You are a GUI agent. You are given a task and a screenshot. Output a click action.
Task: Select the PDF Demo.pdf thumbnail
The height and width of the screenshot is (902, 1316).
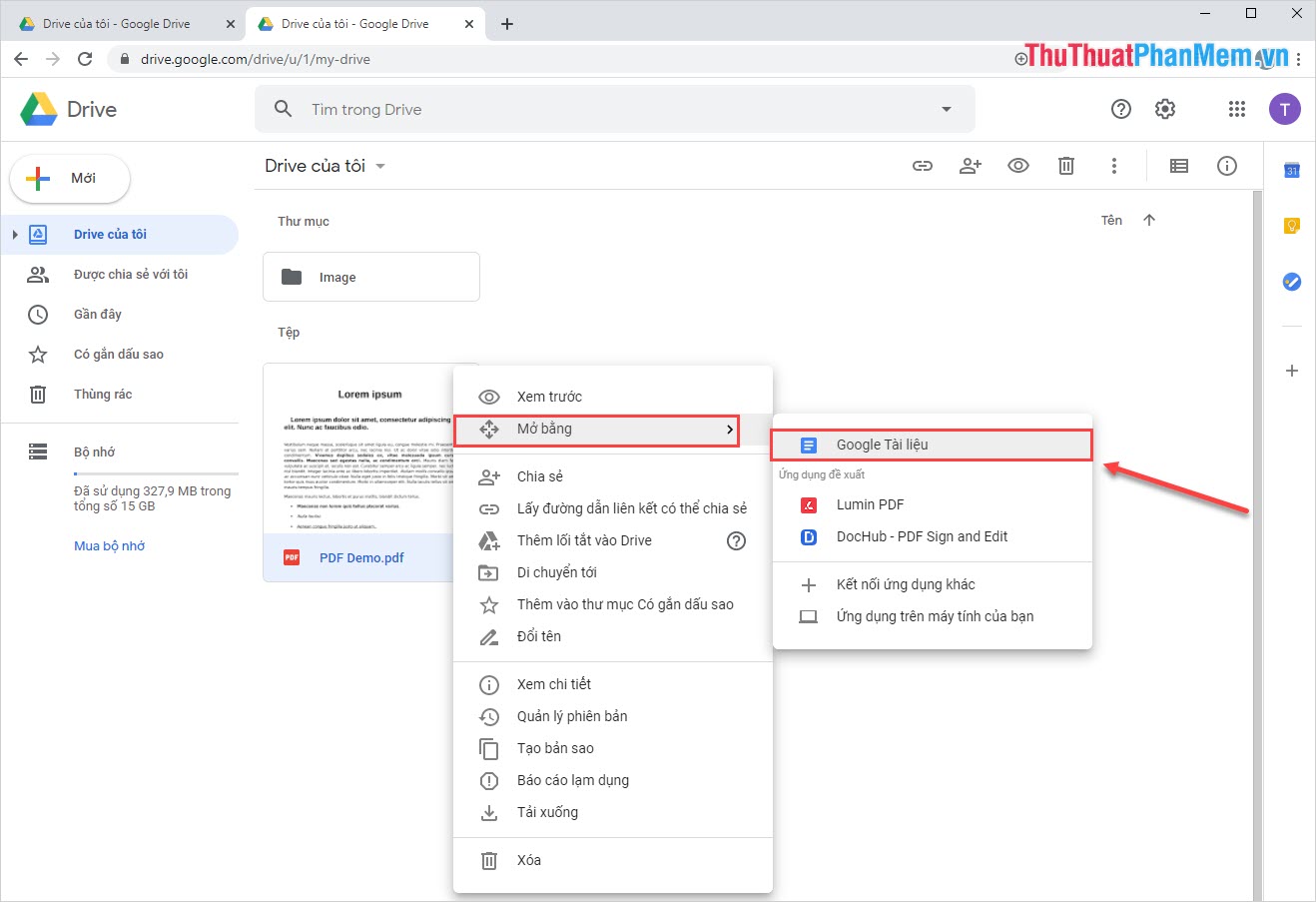click(x=359, y=450)
